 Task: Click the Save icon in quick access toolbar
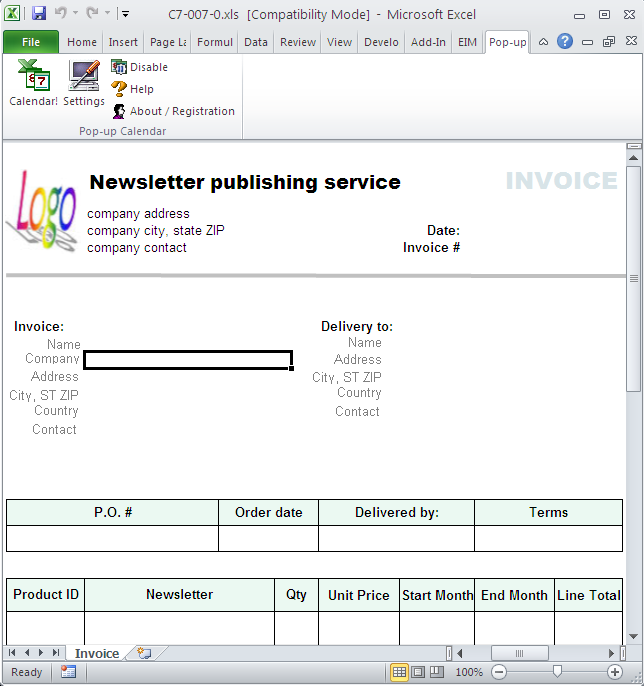point(39,14)
